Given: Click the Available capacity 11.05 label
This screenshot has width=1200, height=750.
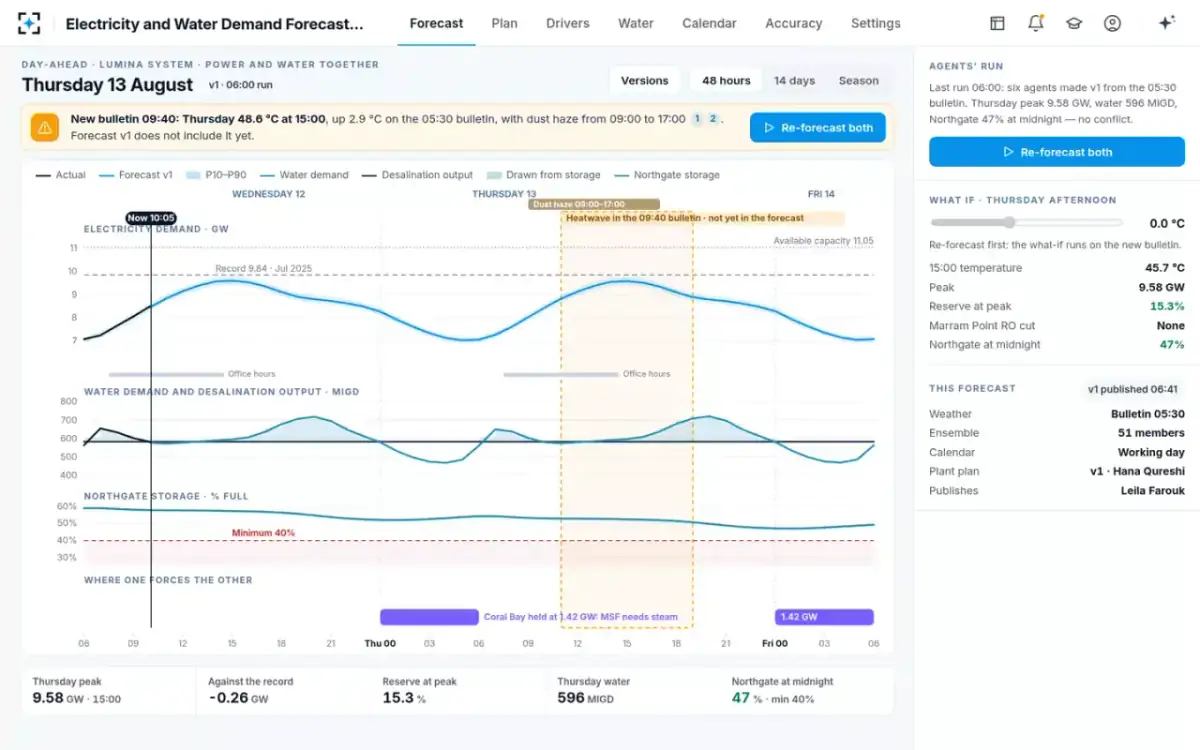Looking at the screenshot, I should [823, 241].
